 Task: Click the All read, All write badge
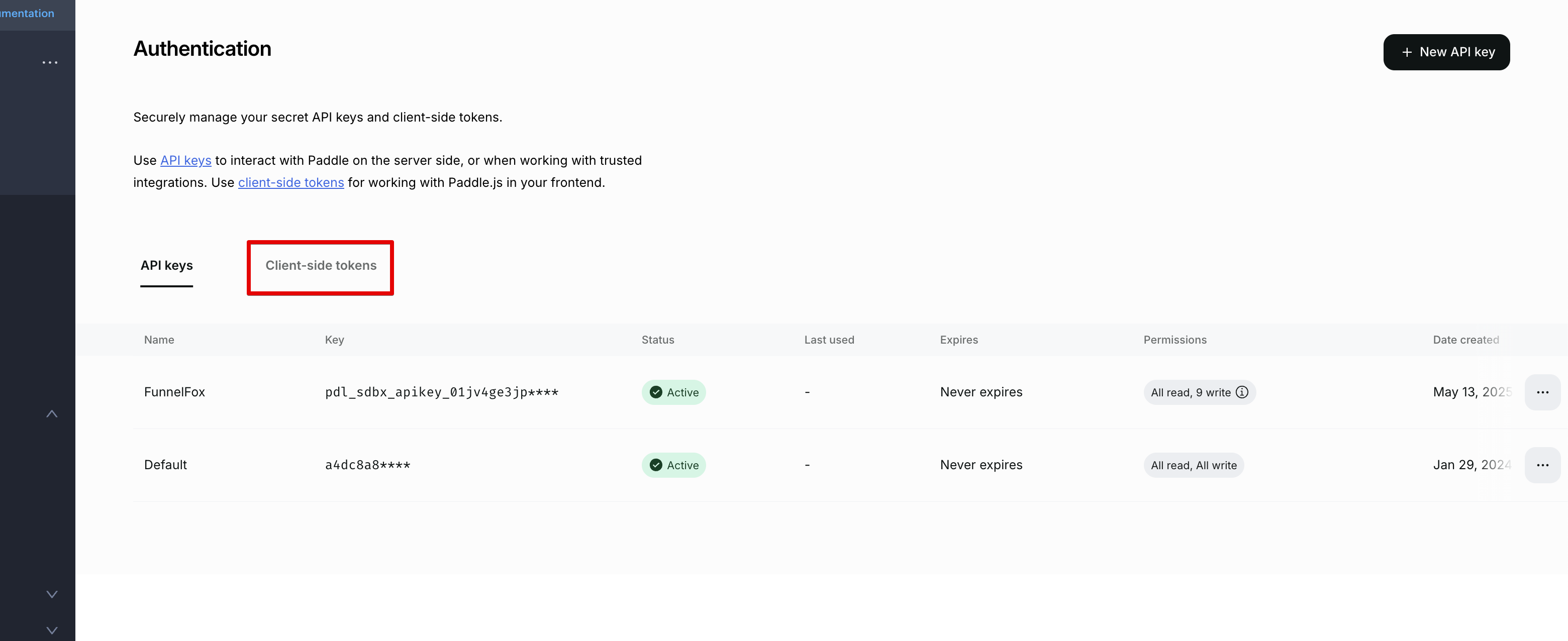(1193, 465)
